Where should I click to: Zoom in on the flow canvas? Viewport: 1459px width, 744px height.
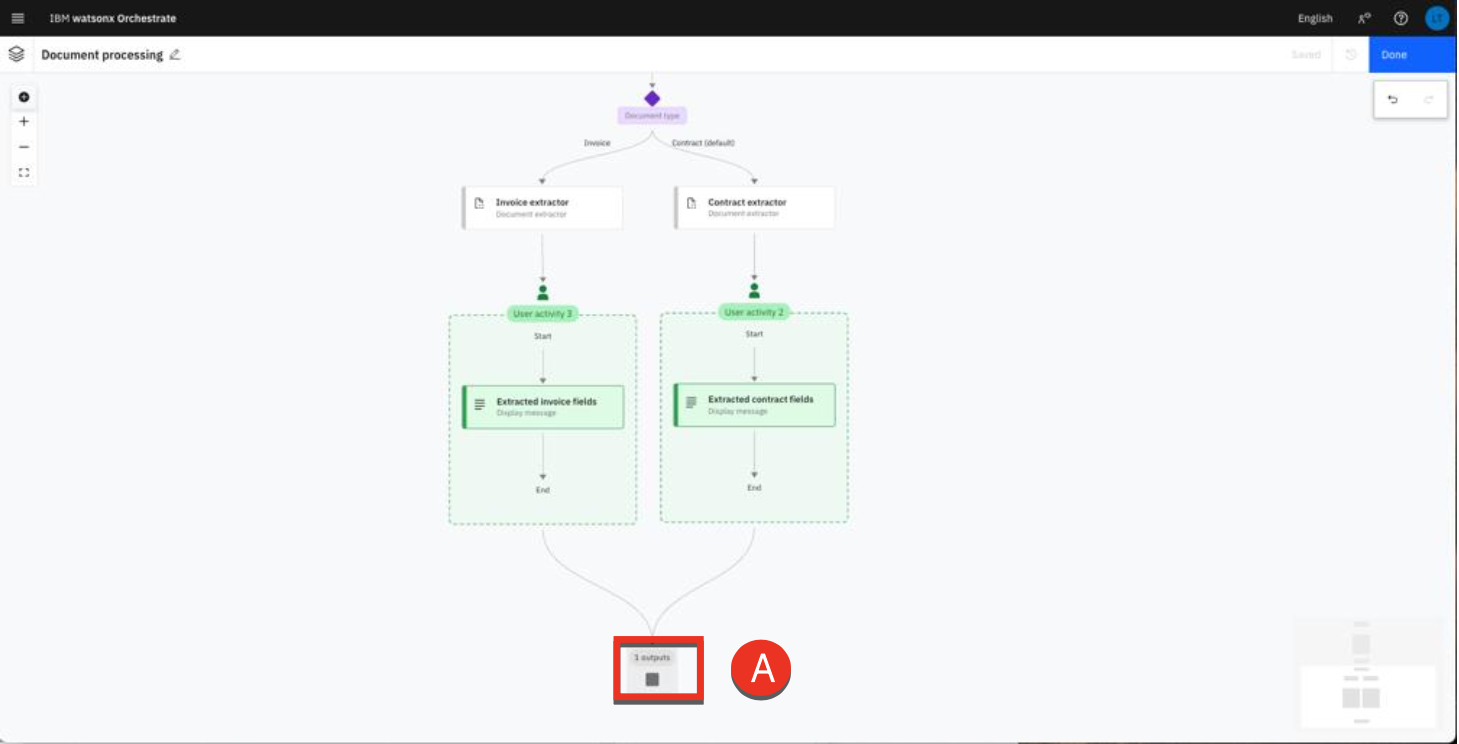(x=24, y=122)
